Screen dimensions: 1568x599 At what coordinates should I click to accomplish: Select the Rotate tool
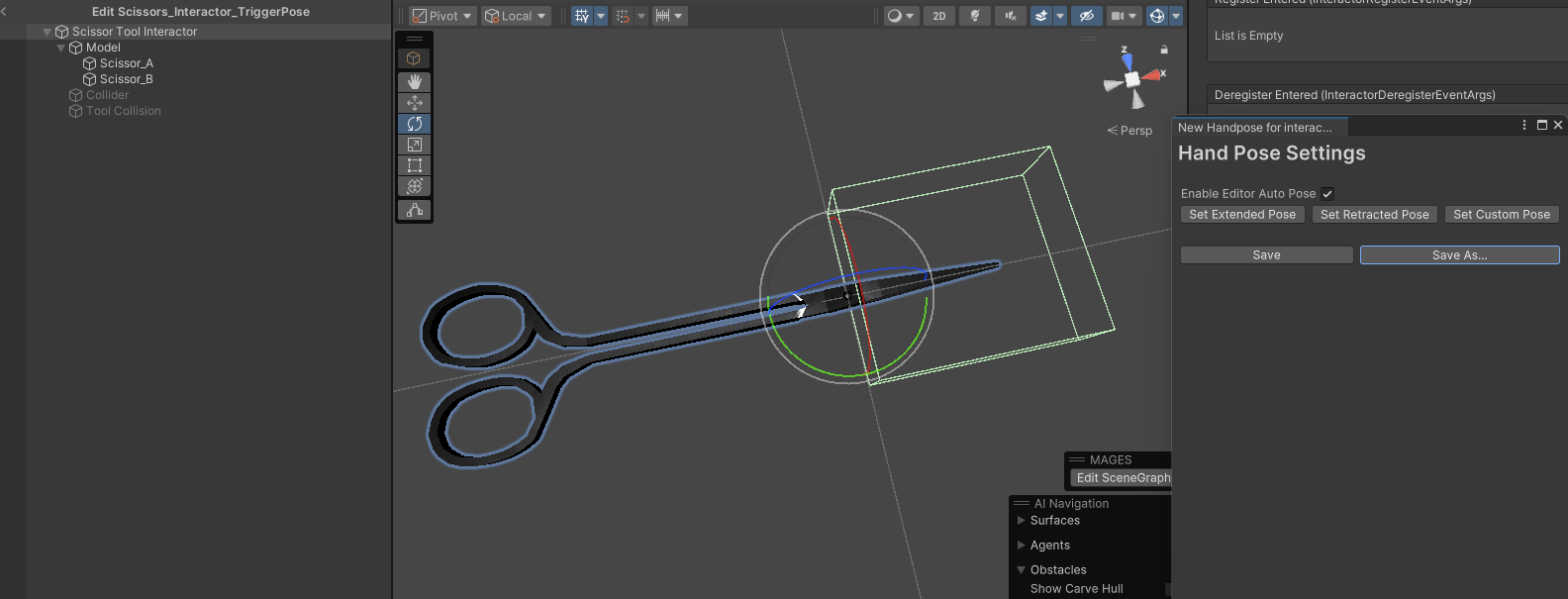coord(414,124)
